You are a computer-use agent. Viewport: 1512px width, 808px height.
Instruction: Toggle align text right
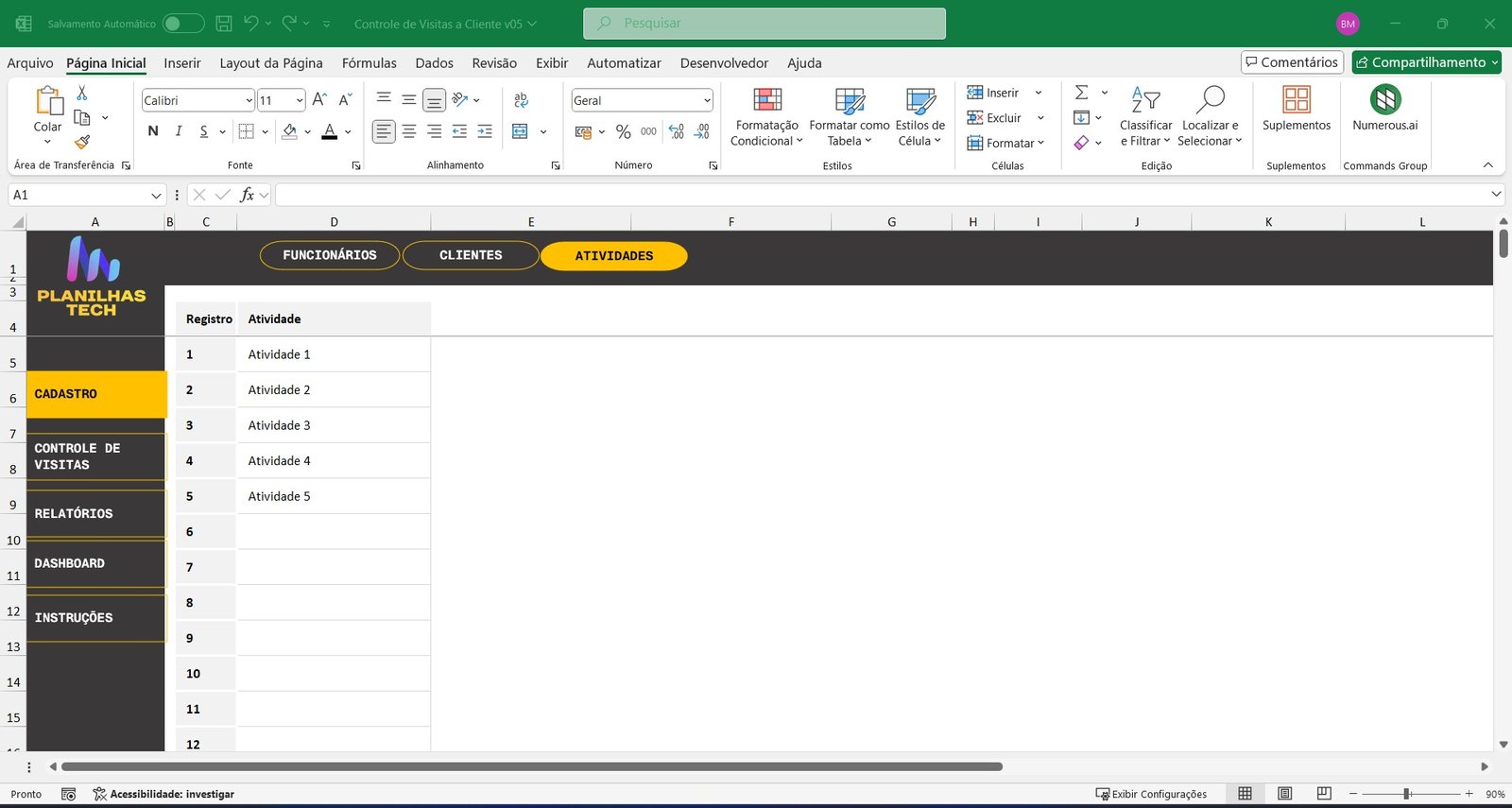point(435,132)
